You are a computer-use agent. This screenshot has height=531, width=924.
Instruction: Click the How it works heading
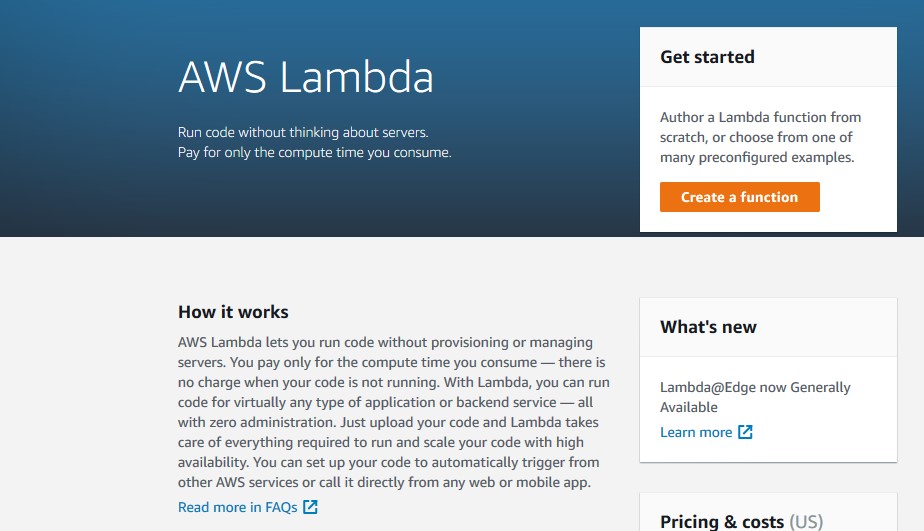pyautogui.click(x=233, y=312)
